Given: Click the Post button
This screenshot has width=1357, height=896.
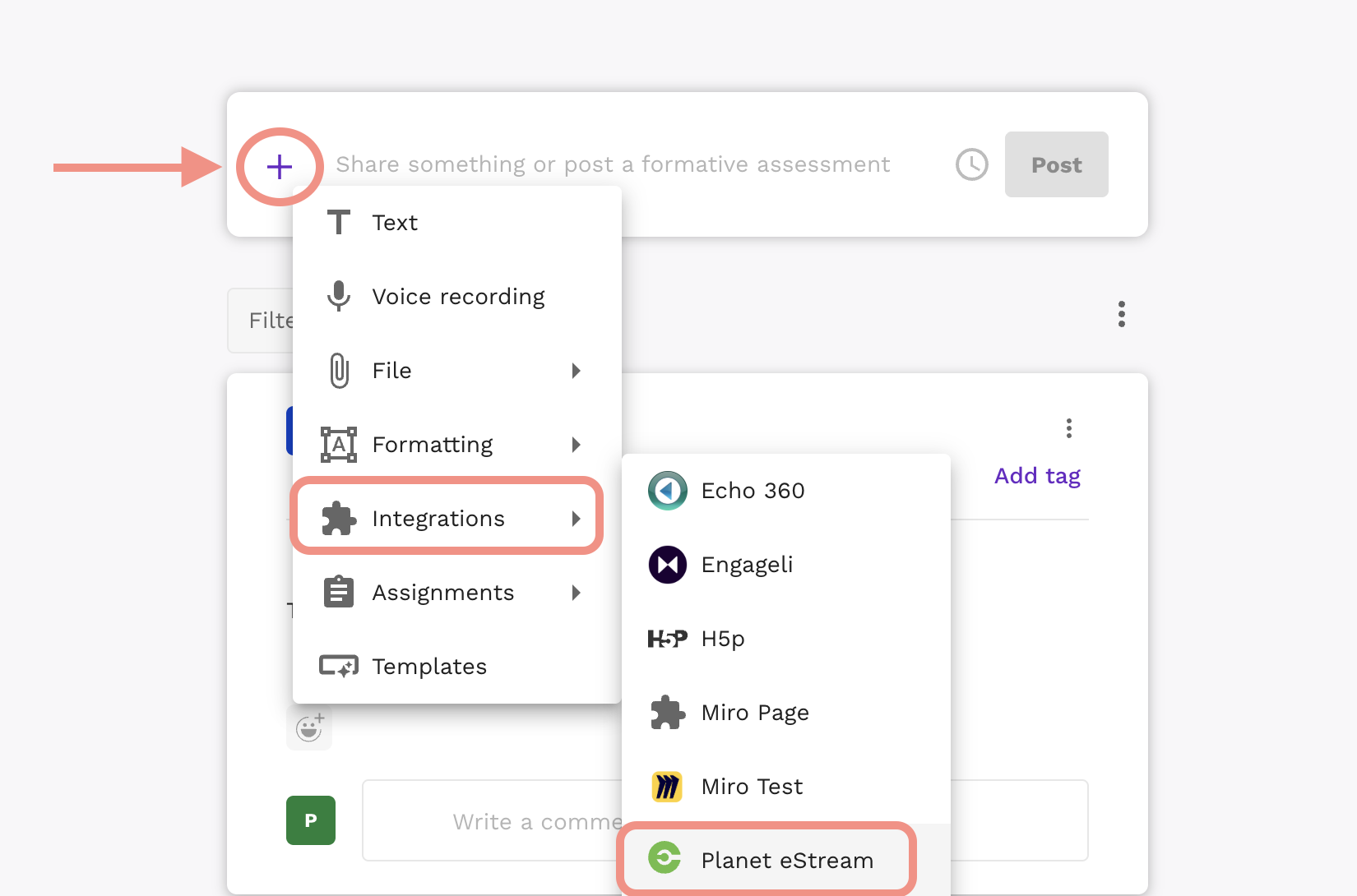Looking at the screenshot, I should [x=1057, y=164].
